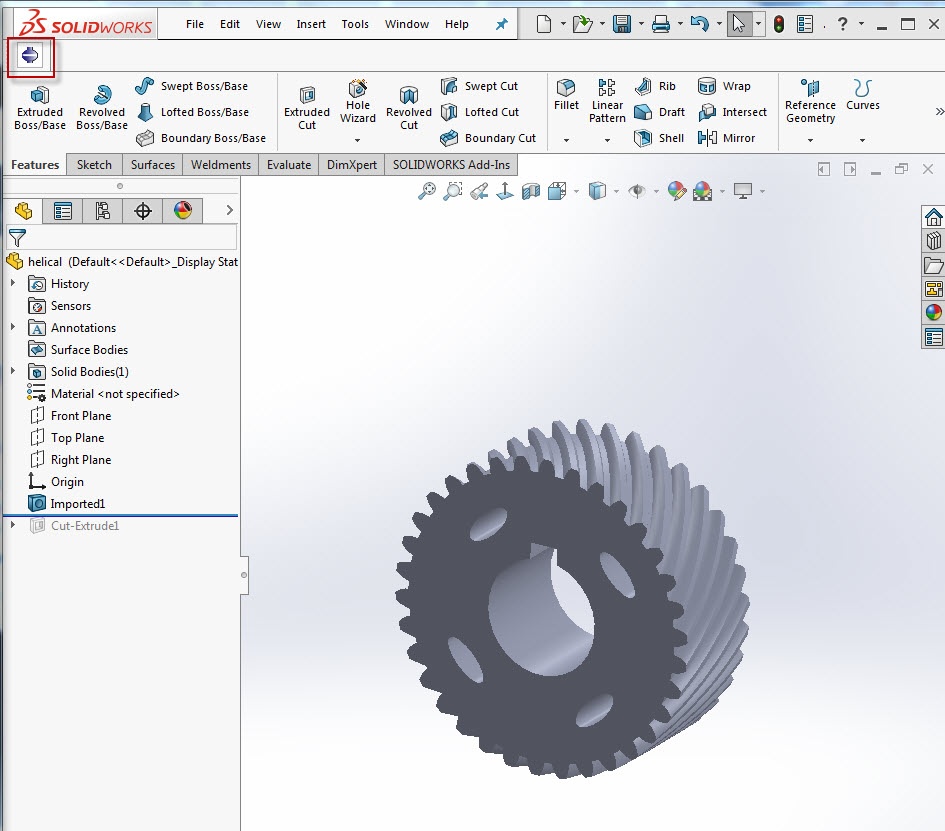Switch to the ConfigurationManager tab
Image resolution: width=945 pixels, height=831 pixels.
click(x=103, y=210)
